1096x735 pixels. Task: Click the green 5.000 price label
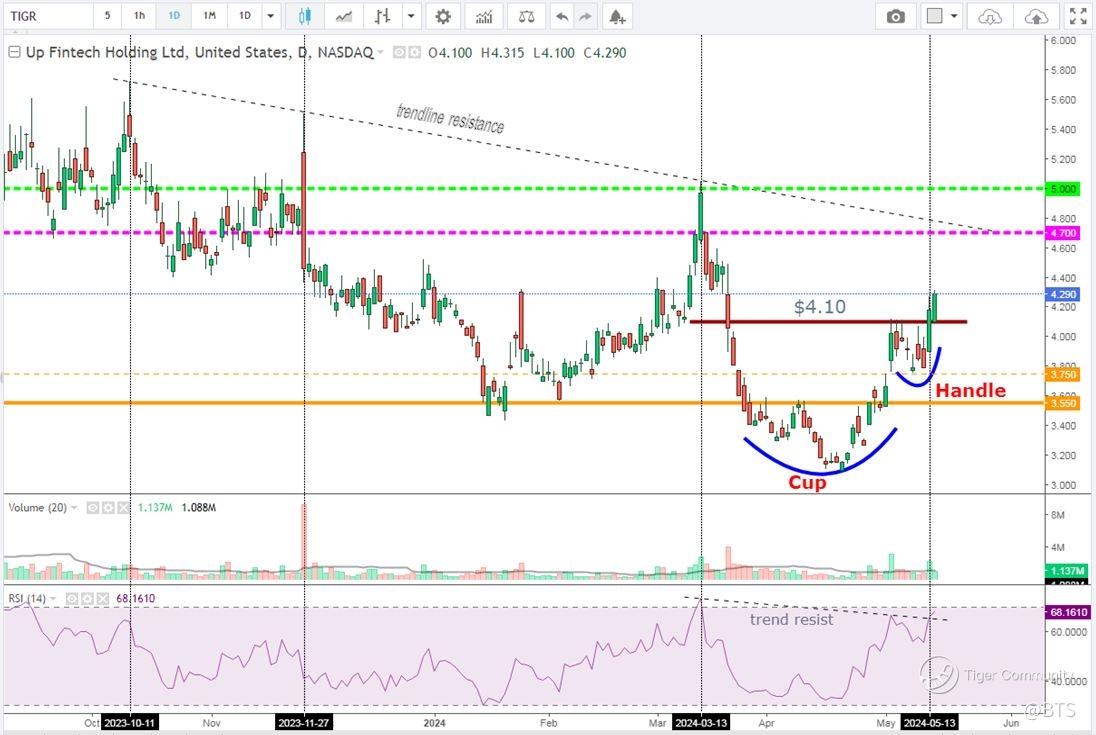(x=1062, y=189)
